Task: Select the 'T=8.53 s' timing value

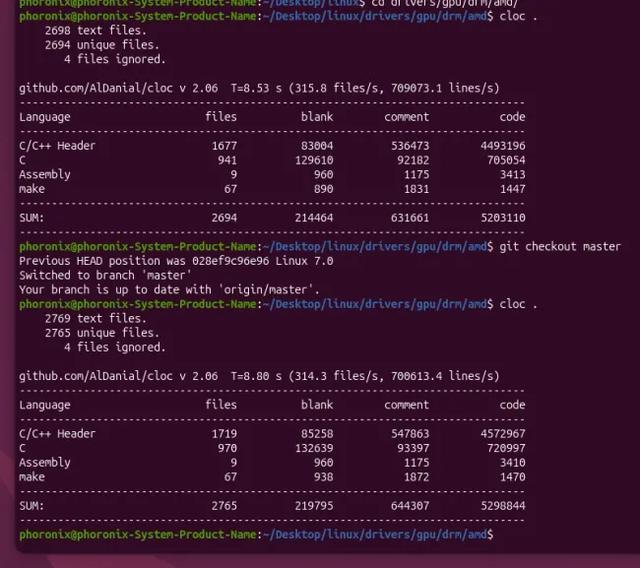Action: [256, 88]
